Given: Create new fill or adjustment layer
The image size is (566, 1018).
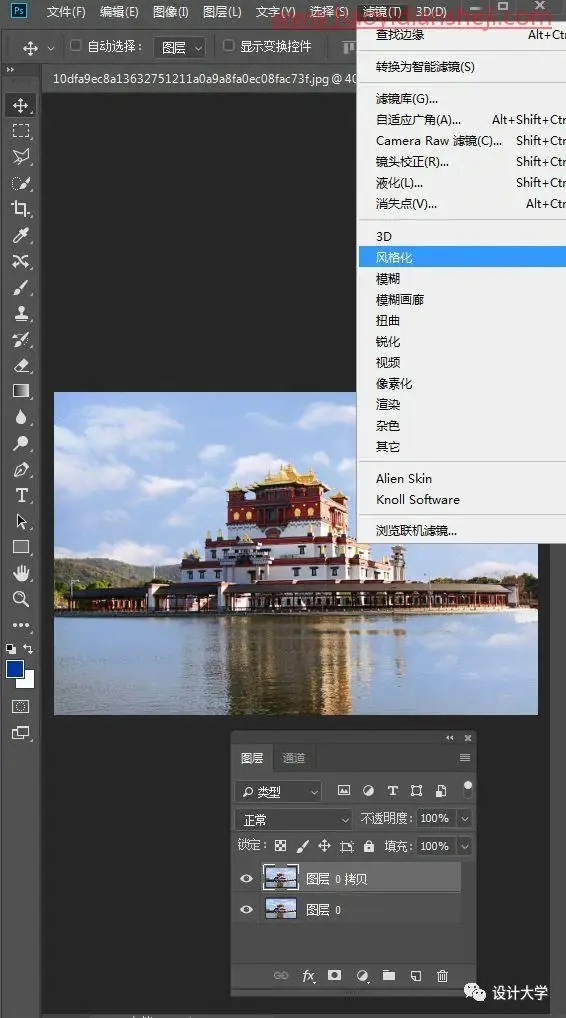Looking at the screenshot, I should pos(362,975).
